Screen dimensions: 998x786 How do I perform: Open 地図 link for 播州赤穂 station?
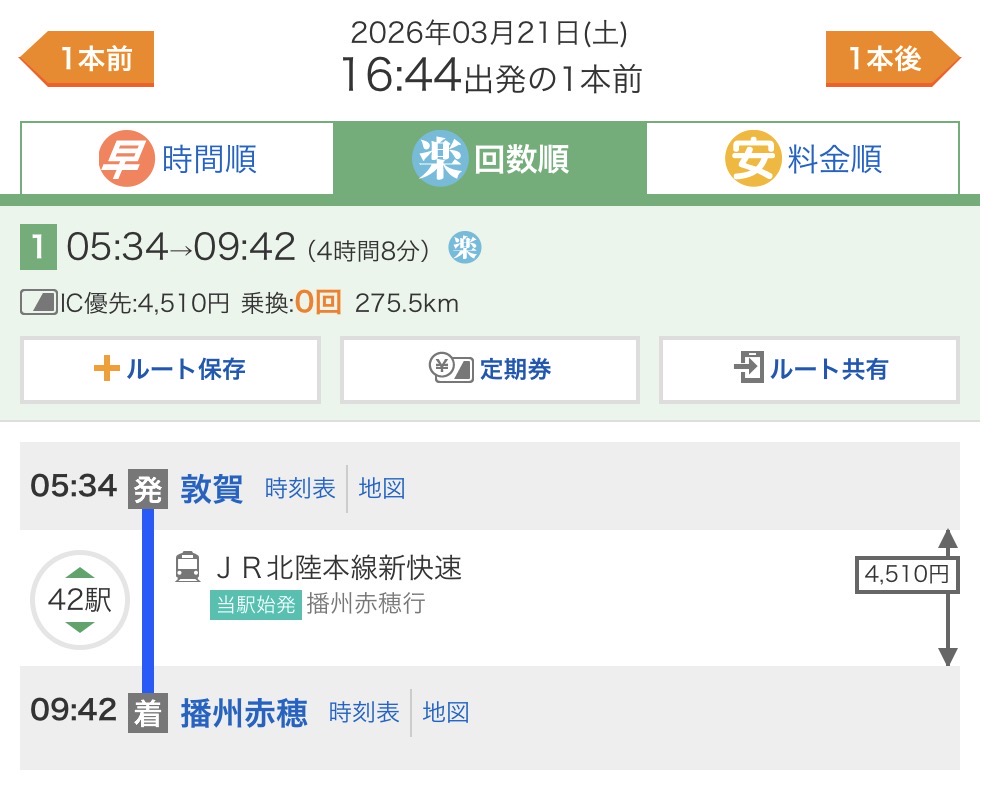(446, 712)
